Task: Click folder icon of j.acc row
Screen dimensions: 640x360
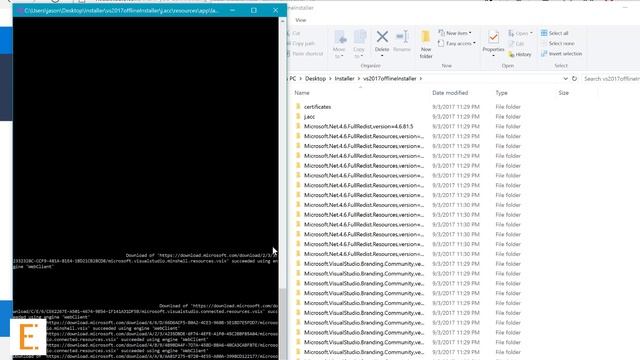Action: [x=298, y=116]
